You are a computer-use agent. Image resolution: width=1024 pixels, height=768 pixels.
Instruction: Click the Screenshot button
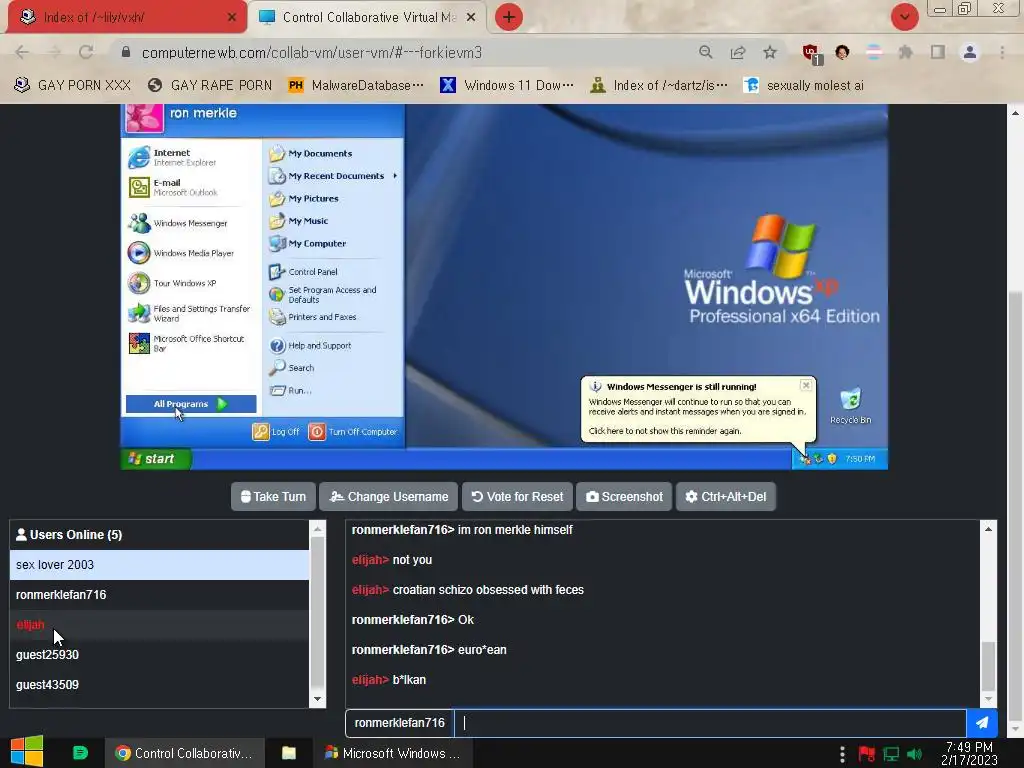(x=624, y=496)
